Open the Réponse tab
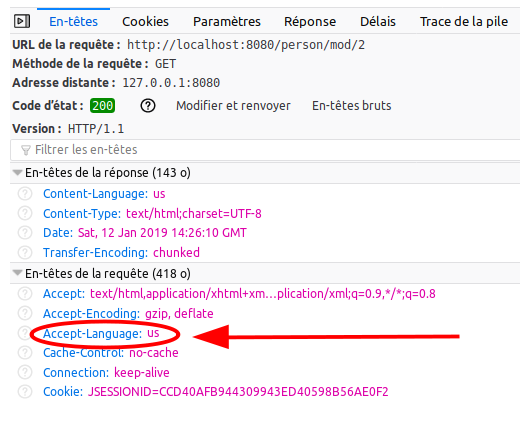The width and height of the screenshot is (529, 423). tap(310, 22)
